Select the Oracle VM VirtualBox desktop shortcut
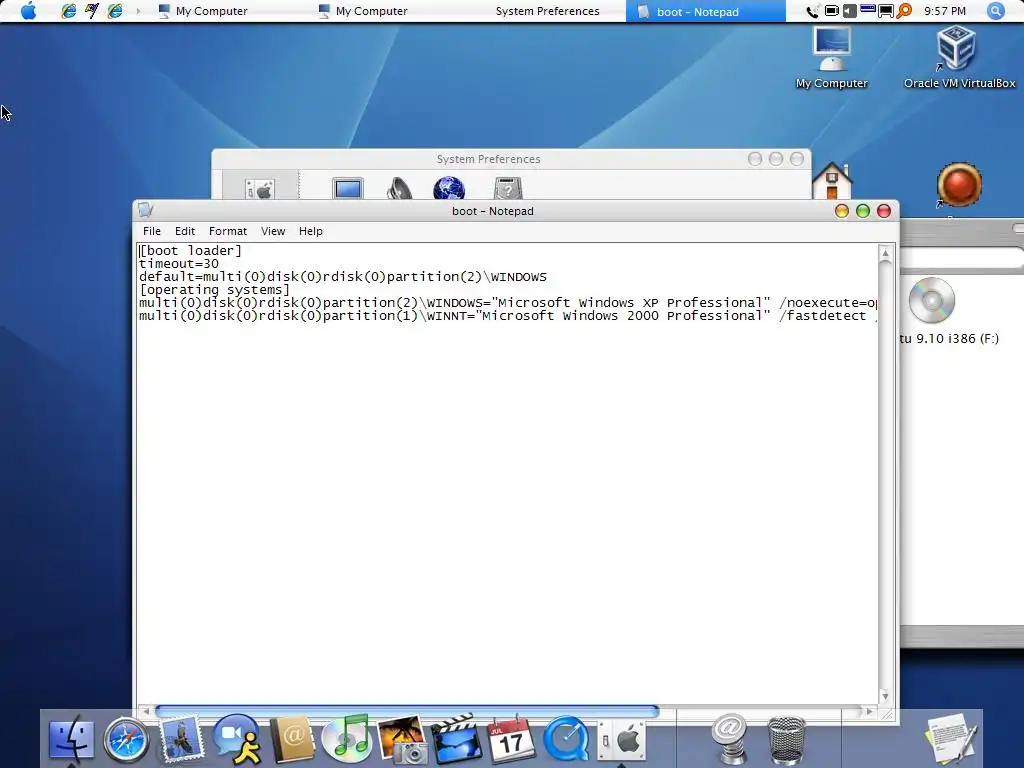 [x=959, y=57]
